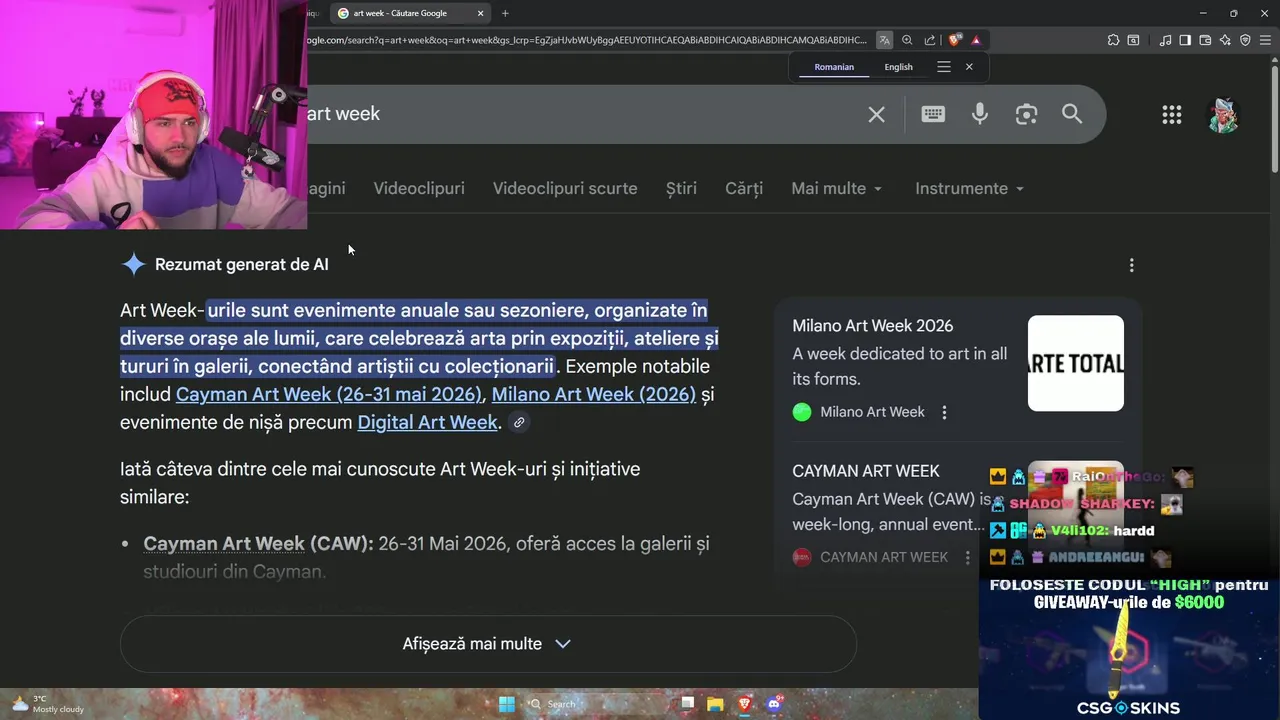Open a new browser tab
Screen dimensions: 1280x720
(505, 13)
